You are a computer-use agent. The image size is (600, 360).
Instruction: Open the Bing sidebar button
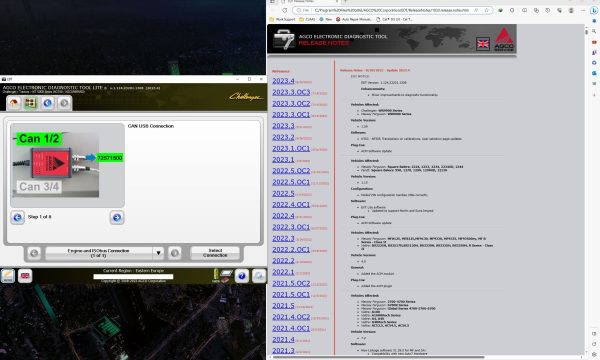pyautogui.click(x=594, y=10)
